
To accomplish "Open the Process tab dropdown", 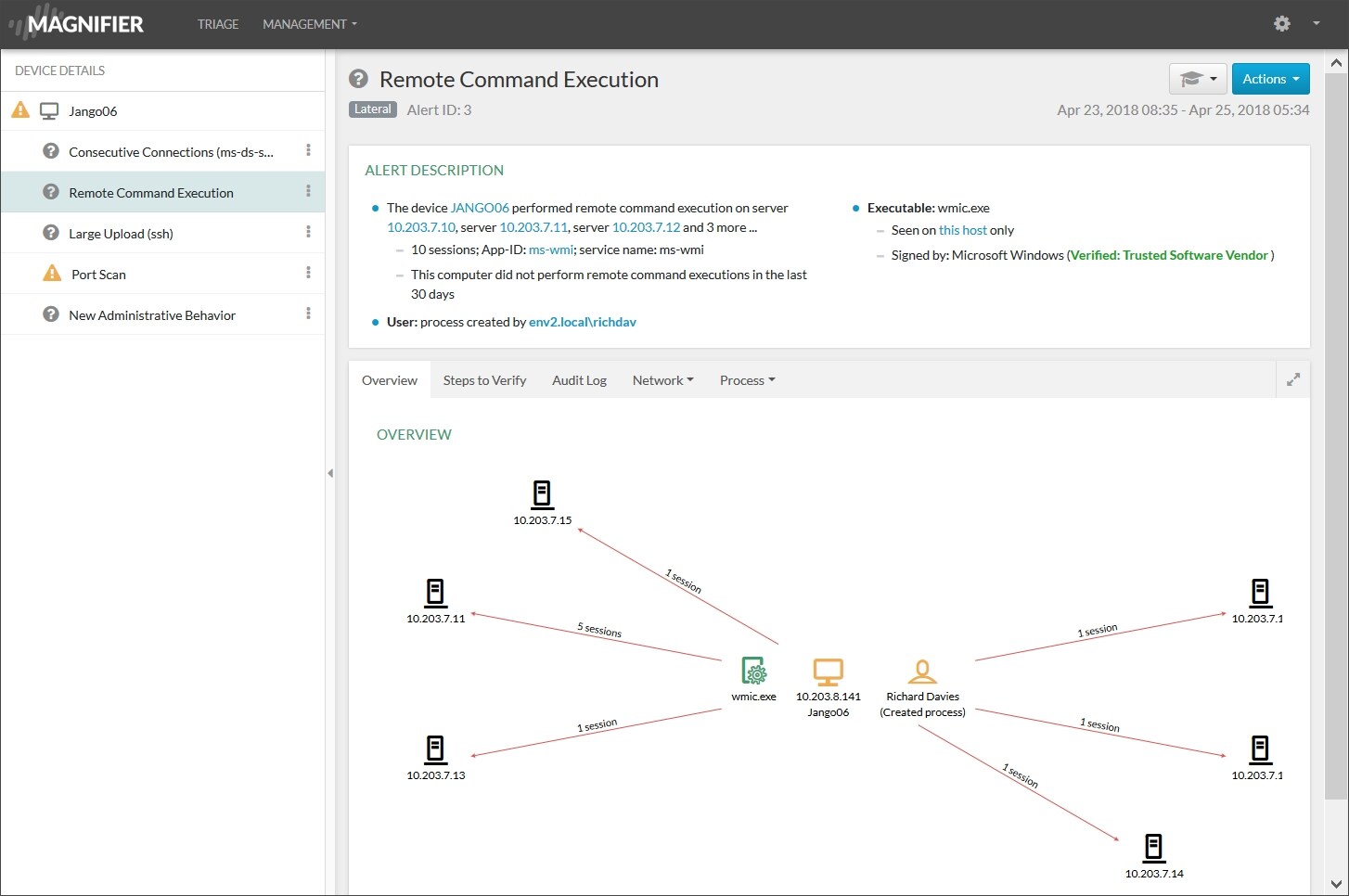I will [x=747, y=380].
